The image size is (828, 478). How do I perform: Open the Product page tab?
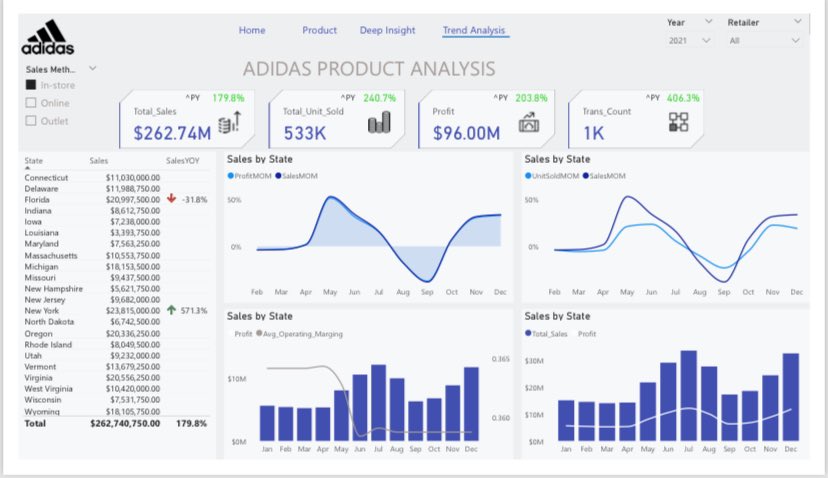[319, 31]
